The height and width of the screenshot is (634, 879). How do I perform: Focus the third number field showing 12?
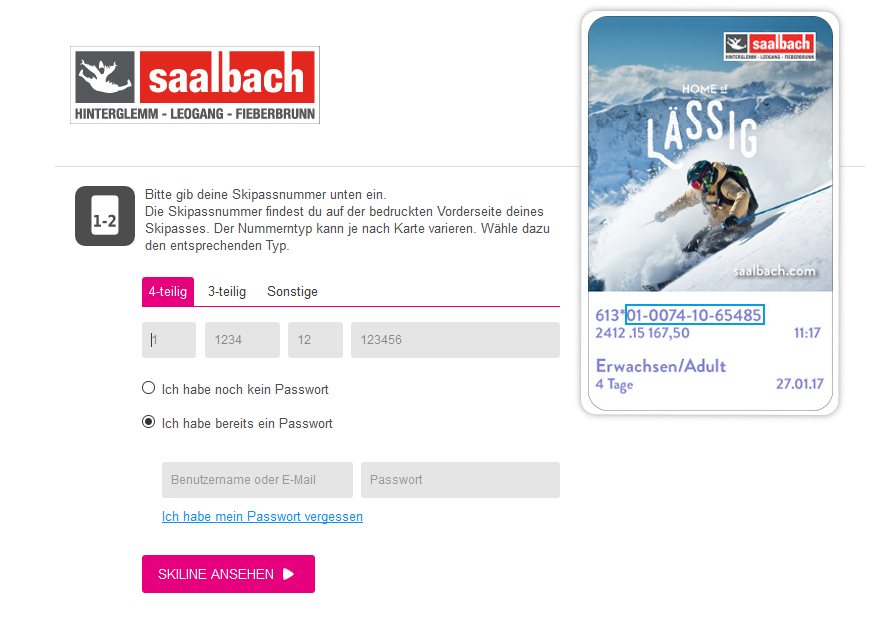tap(315, 340)
